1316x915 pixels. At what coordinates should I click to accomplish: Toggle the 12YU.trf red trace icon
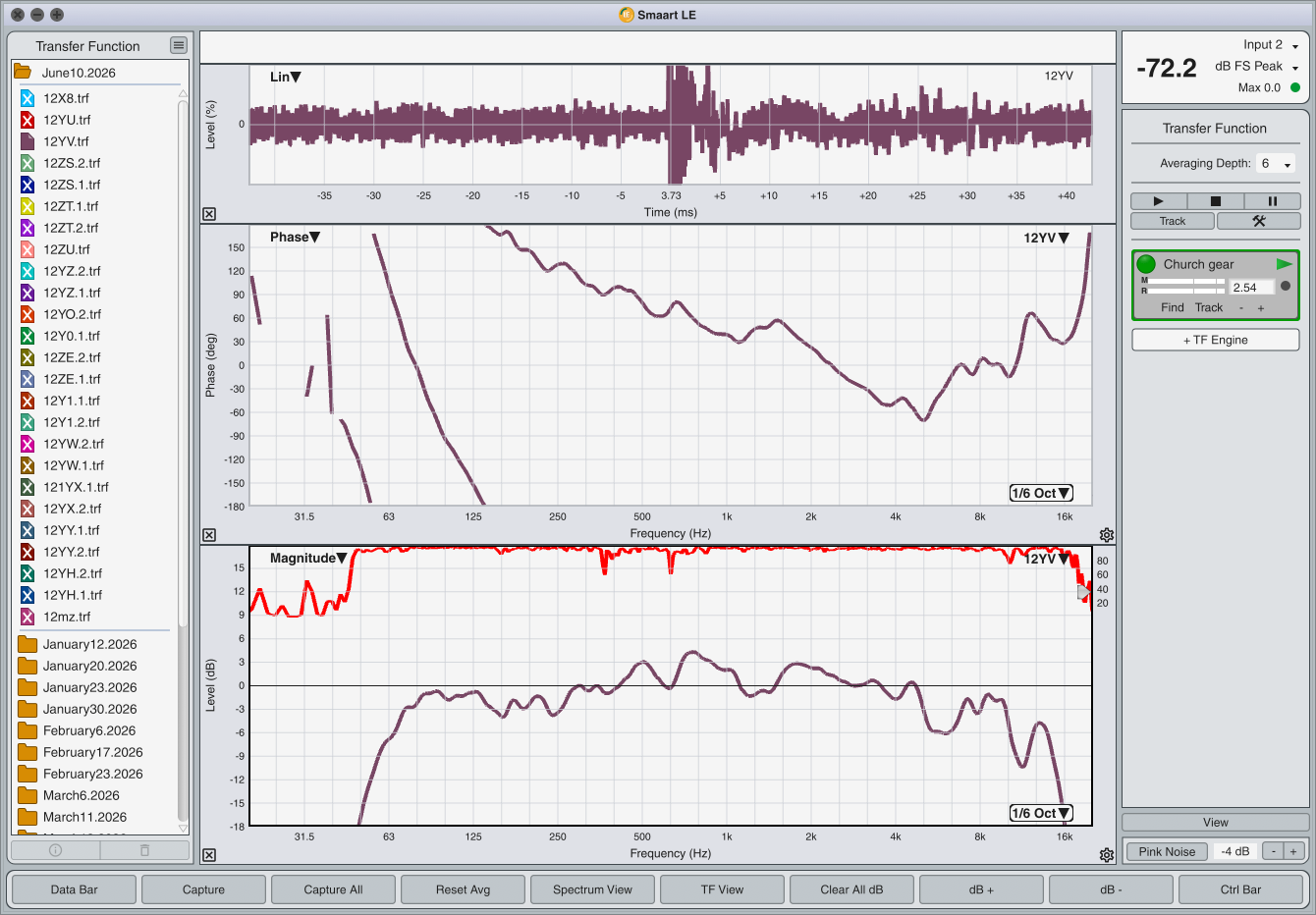pos(27,120)
